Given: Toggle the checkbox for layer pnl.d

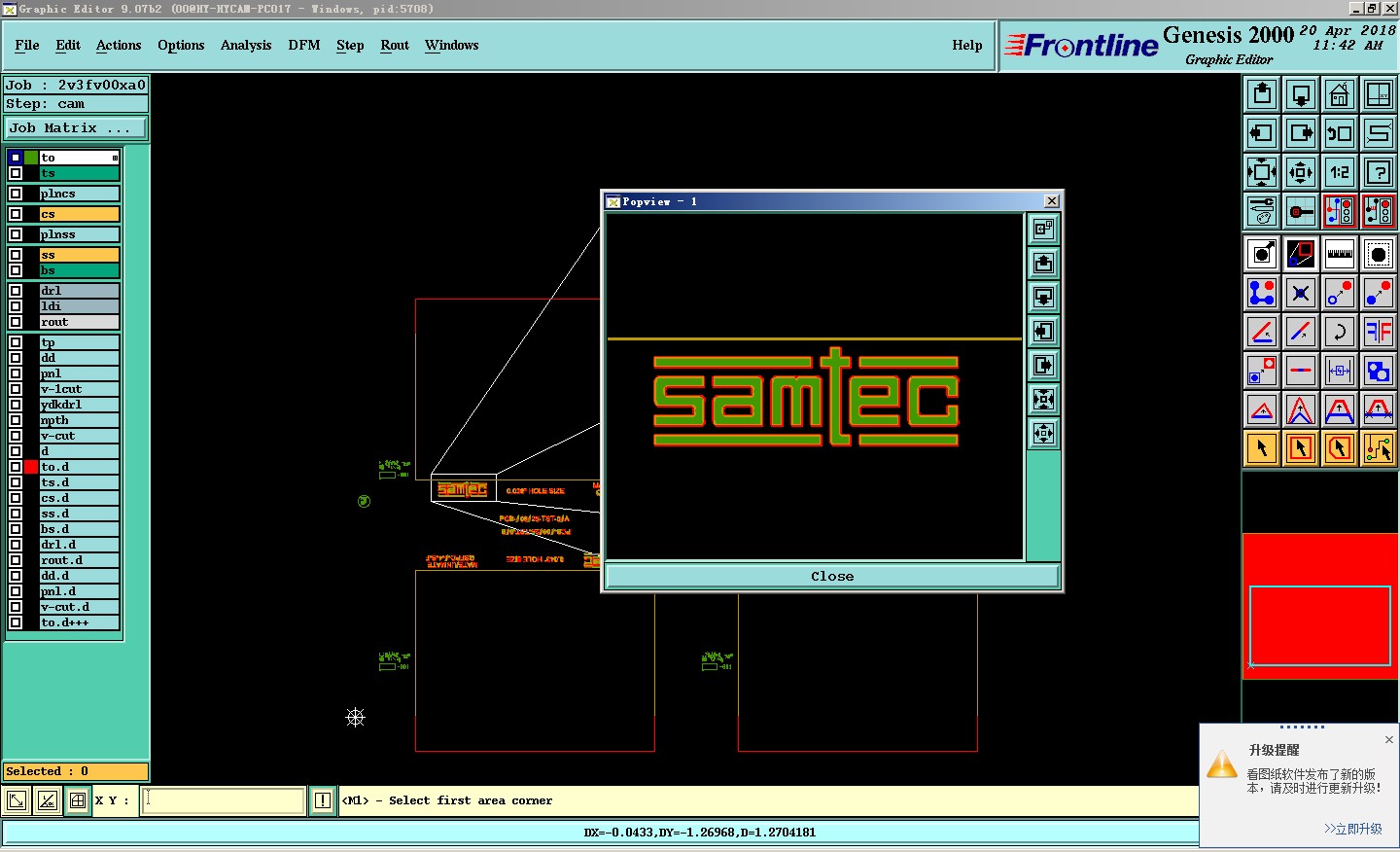Looking at the screenshot, I should 16,591.
